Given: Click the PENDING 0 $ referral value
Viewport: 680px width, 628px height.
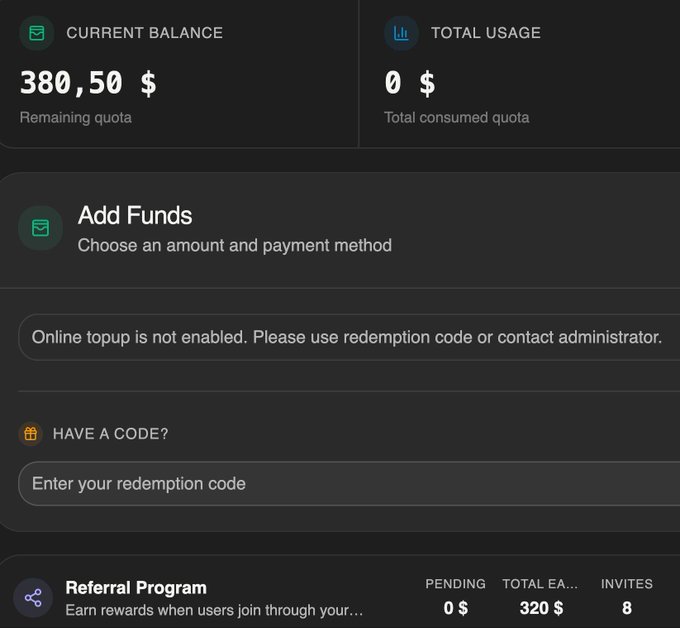Looking at the screenshot, I should coord(455,608).
